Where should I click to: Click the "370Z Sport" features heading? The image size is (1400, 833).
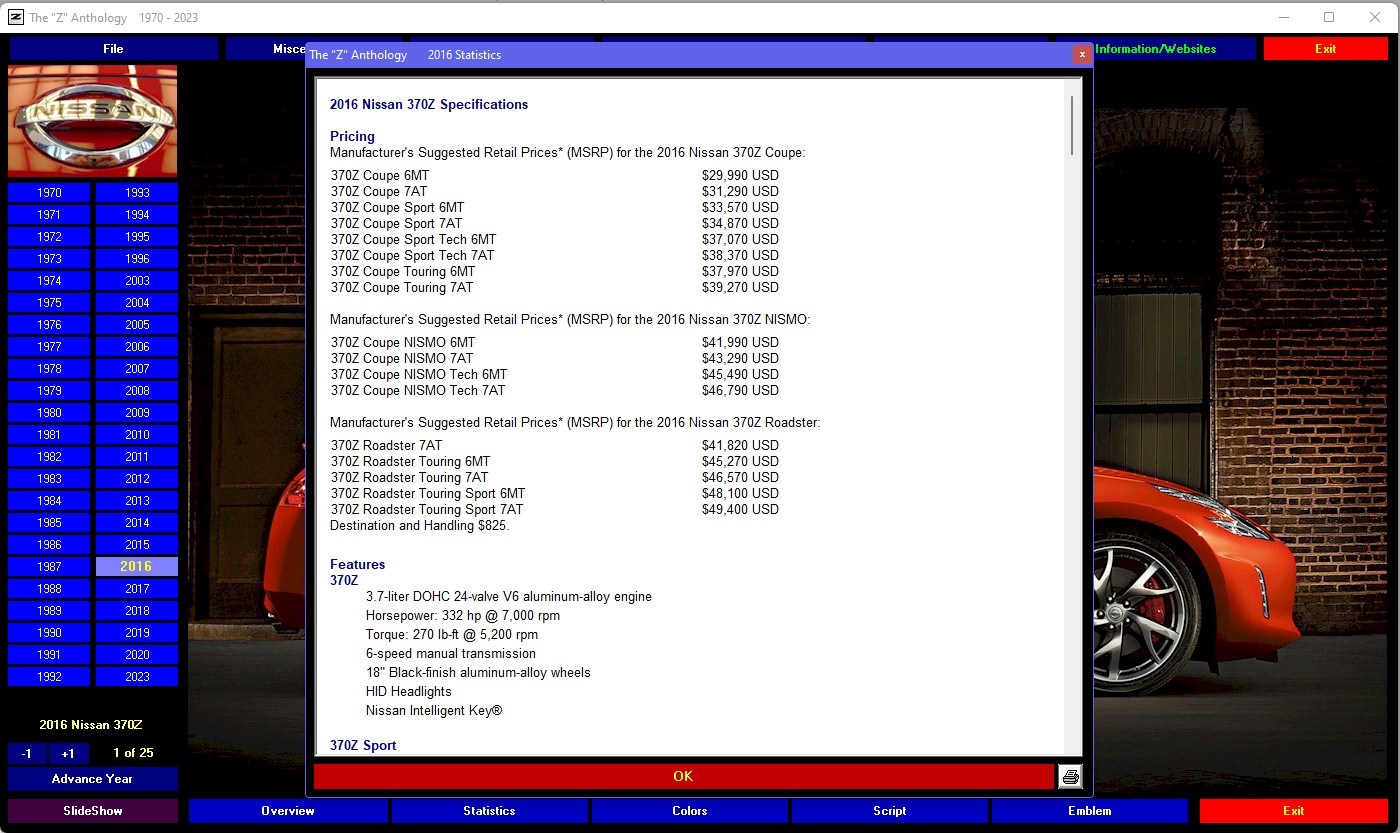click(363, 746)
